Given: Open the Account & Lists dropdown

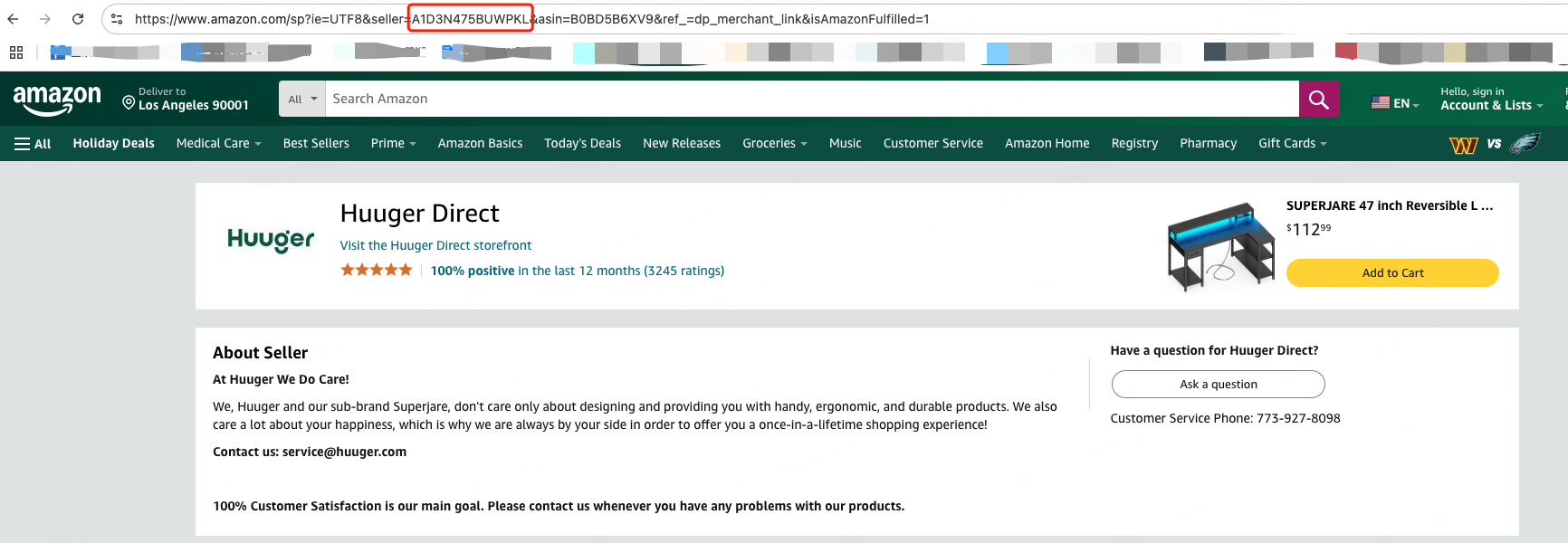Looking at the screenshot, I should tap(1491, 99).
